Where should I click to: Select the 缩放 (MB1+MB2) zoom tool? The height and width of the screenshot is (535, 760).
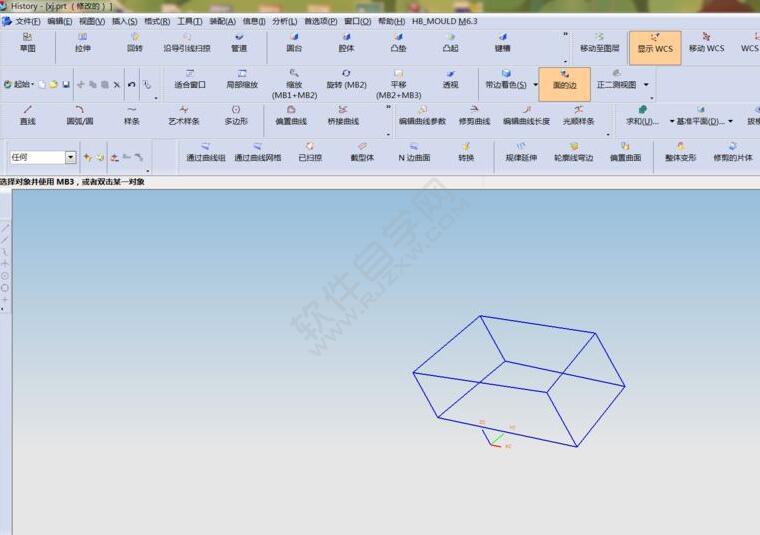point(294,84)
